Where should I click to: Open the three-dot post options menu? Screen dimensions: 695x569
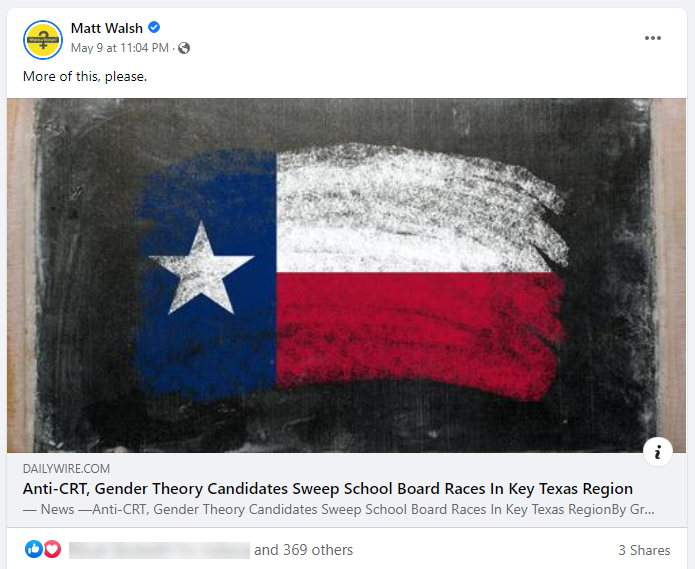[x=653, y=38]
